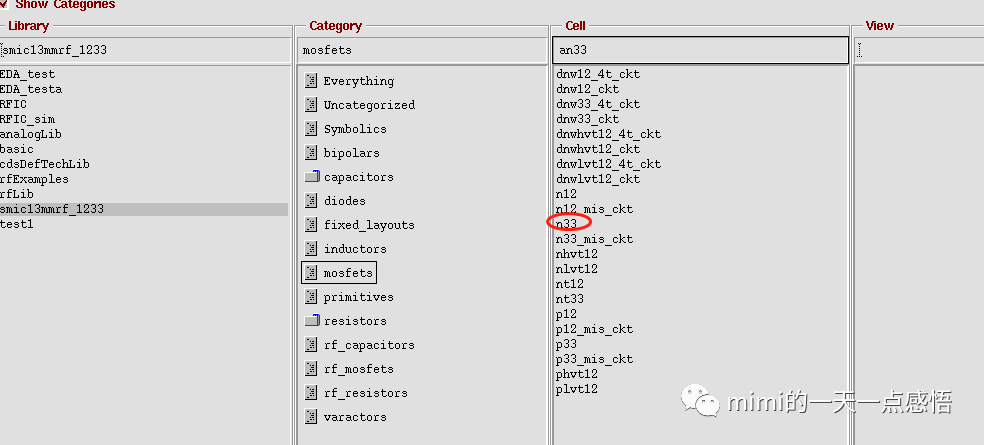The width and height of the screenshot is (984, 445).
Task: Select the Uncategorized category label
Action: coord(369,105)
